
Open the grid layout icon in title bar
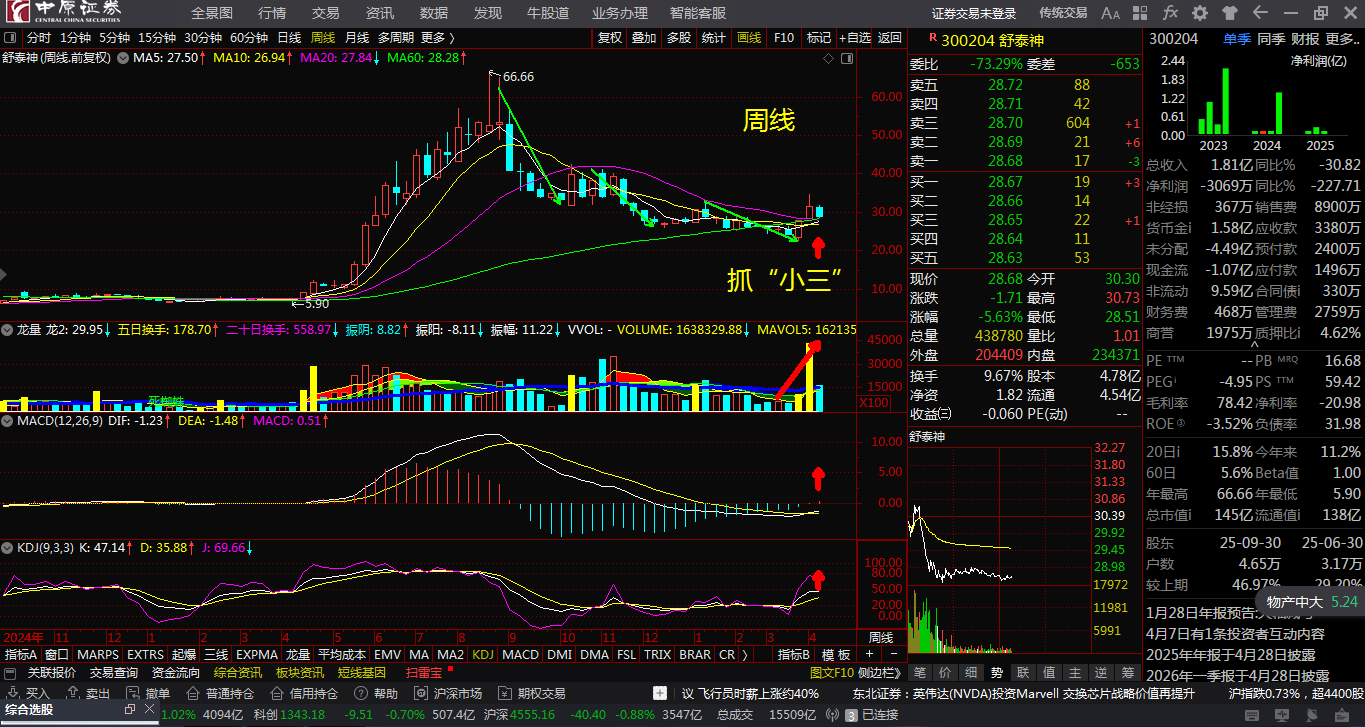click(x=1142, y=13)
